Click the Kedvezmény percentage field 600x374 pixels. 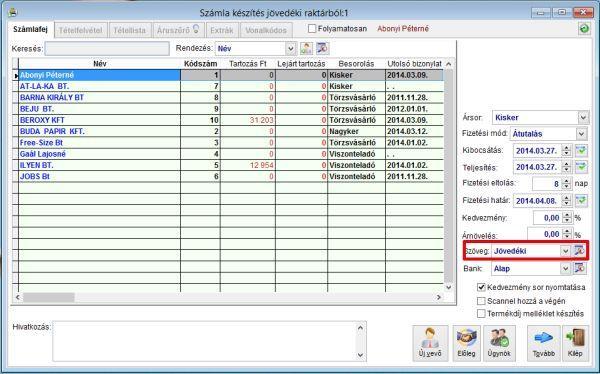[548, 218]
